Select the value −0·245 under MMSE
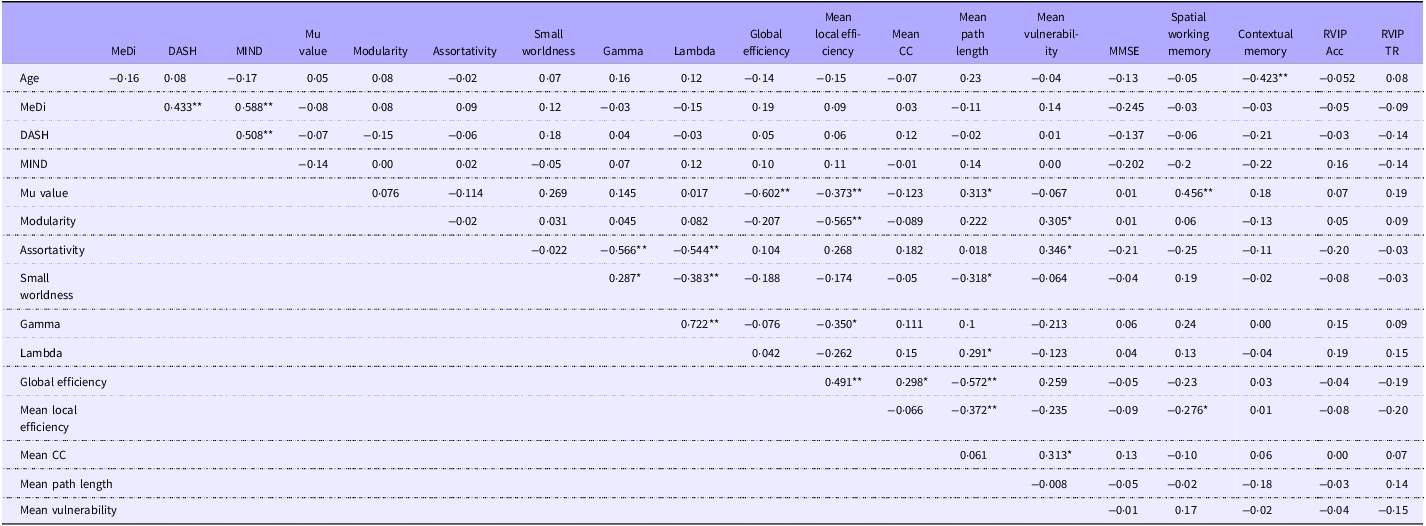Viewport: 1426px width, 526px height. tap(1125, 106)
